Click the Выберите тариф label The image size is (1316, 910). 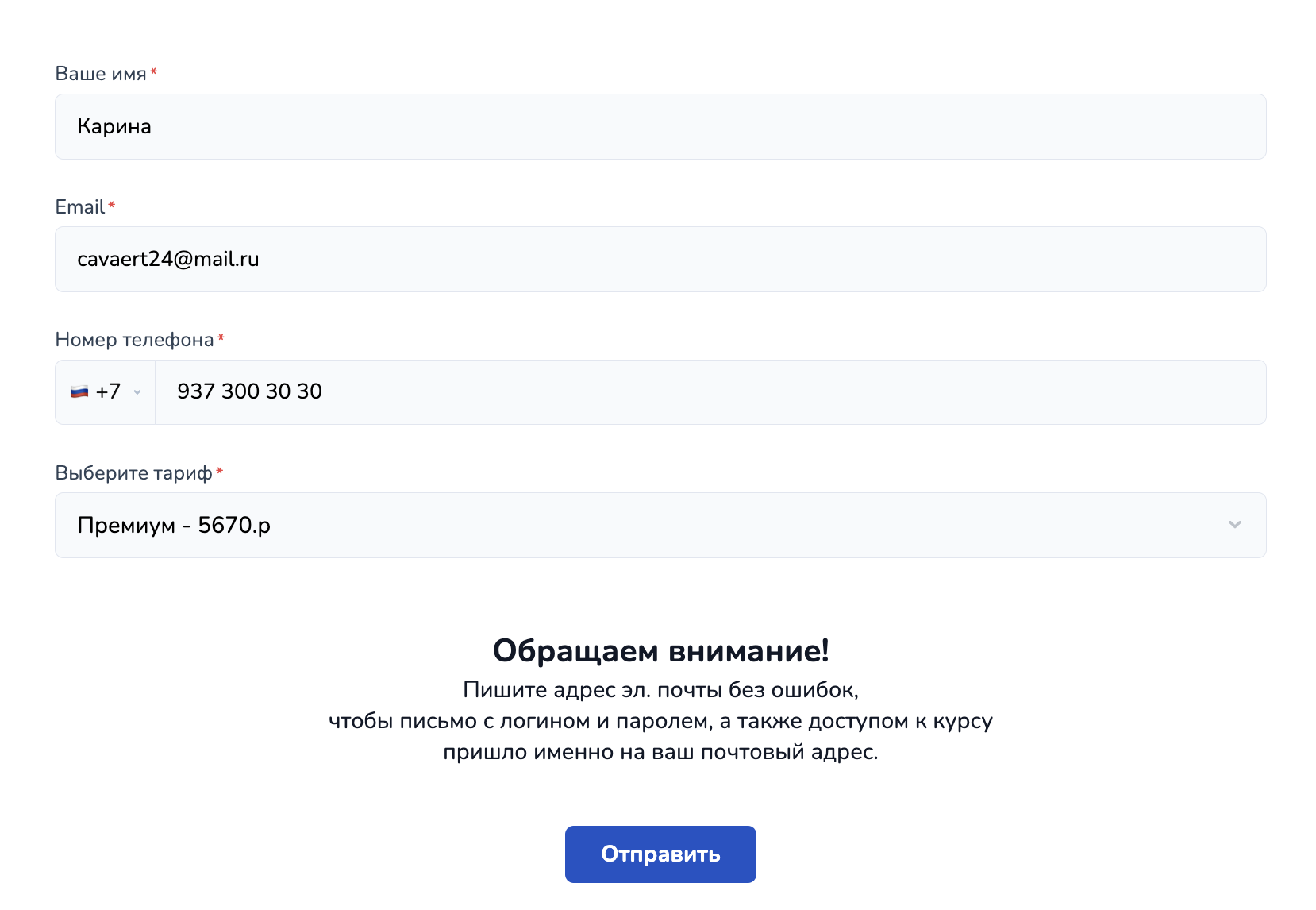133,473
